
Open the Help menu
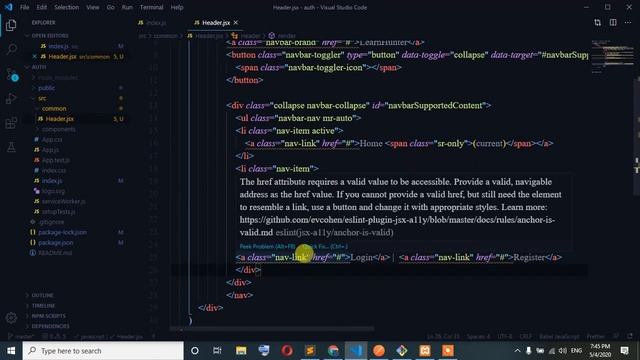(177, 7)
